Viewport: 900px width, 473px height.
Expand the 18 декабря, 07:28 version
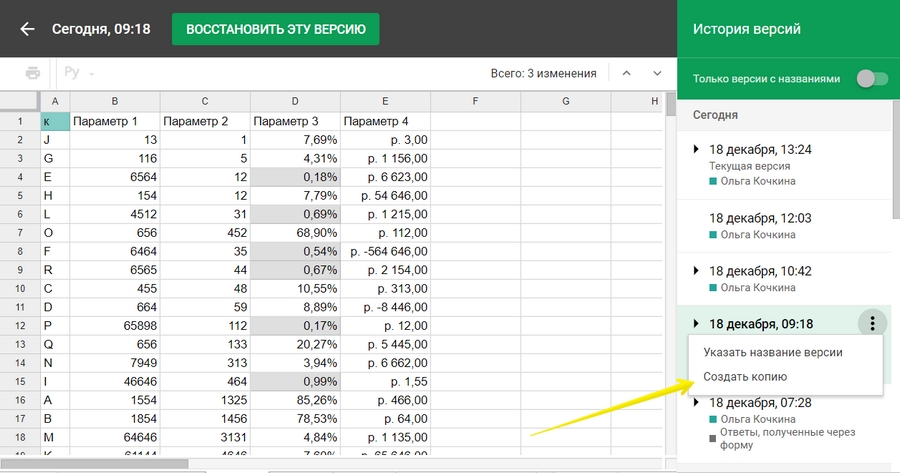(x=695, y=402)
